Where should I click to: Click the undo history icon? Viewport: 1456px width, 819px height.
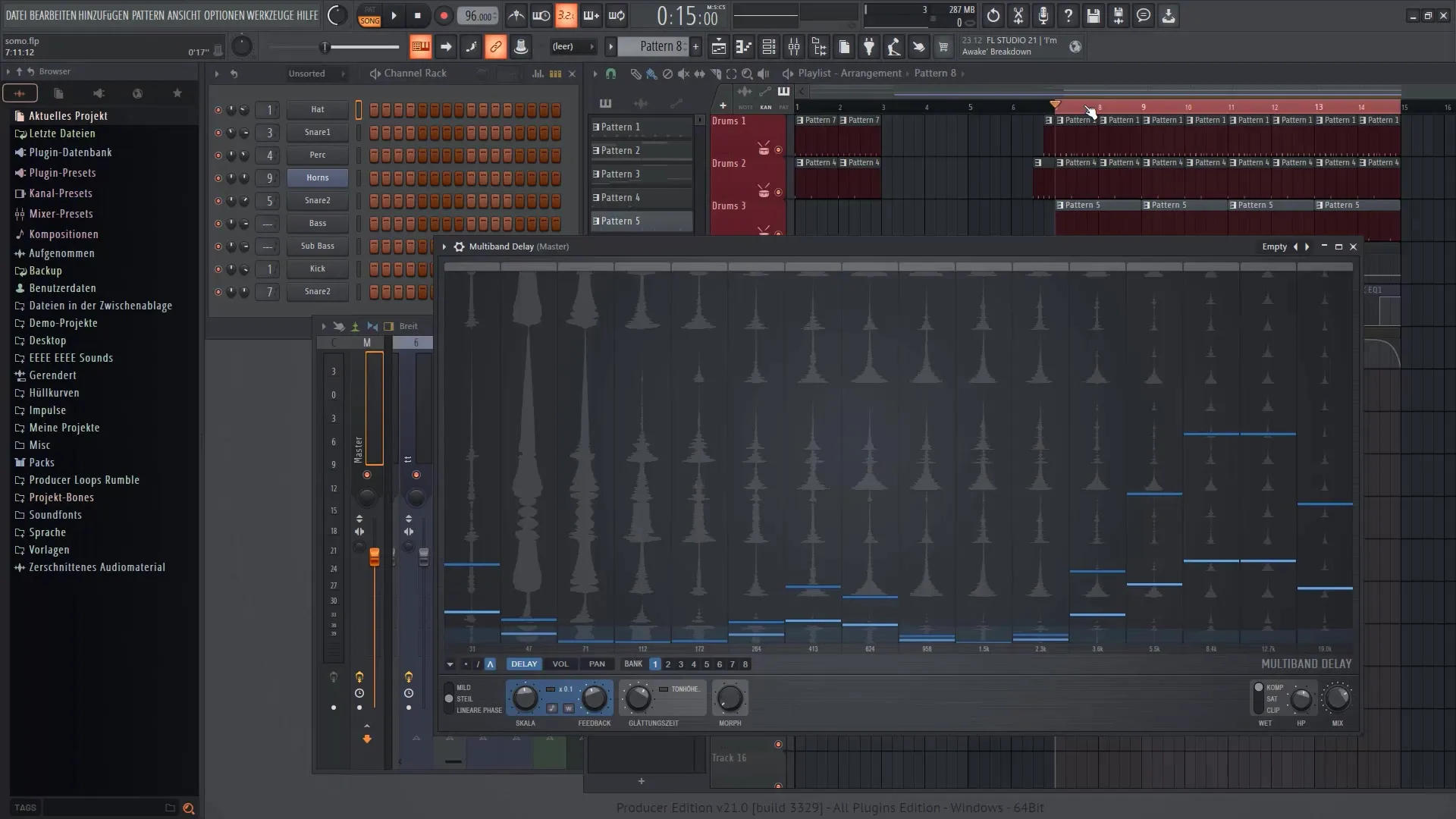(x=993, y=15)
